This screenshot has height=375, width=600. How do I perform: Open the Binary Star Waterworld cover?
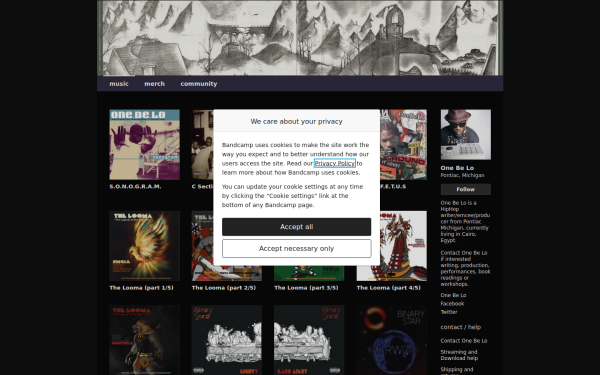tap(391, 340)
